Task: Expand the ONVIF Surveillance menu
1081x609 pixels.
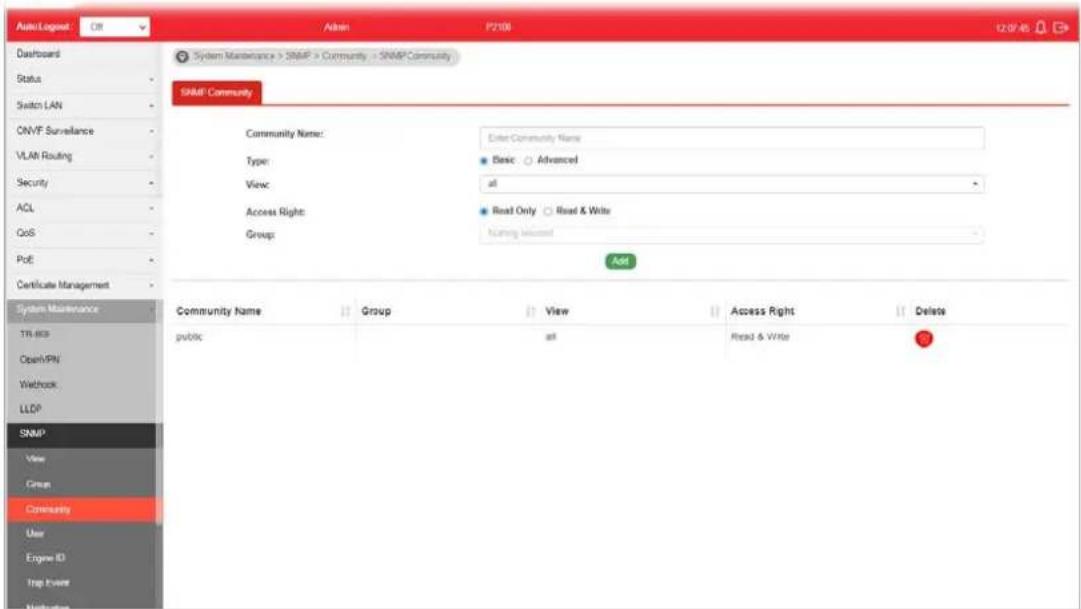Action: pos(84,131)
